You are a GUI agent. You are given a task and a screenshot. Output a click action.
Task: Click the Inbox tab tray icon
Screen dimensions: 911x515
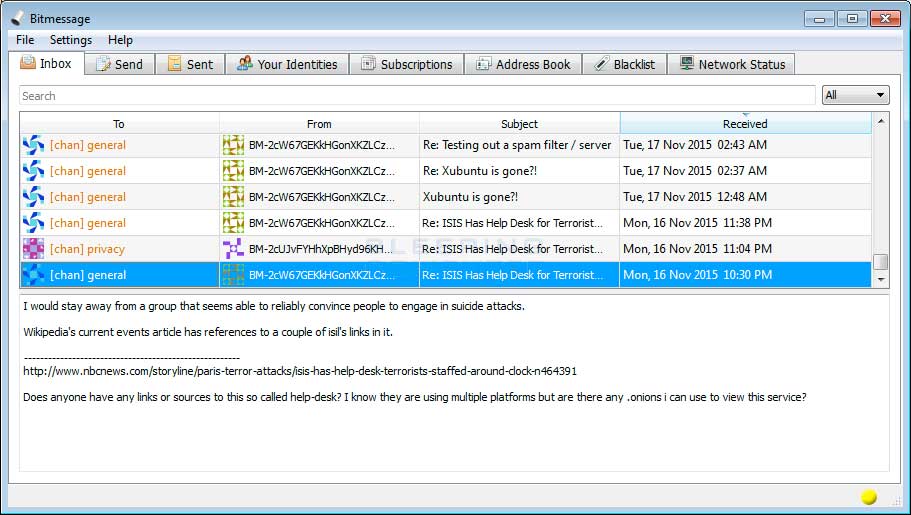click(x=27, y=62)
